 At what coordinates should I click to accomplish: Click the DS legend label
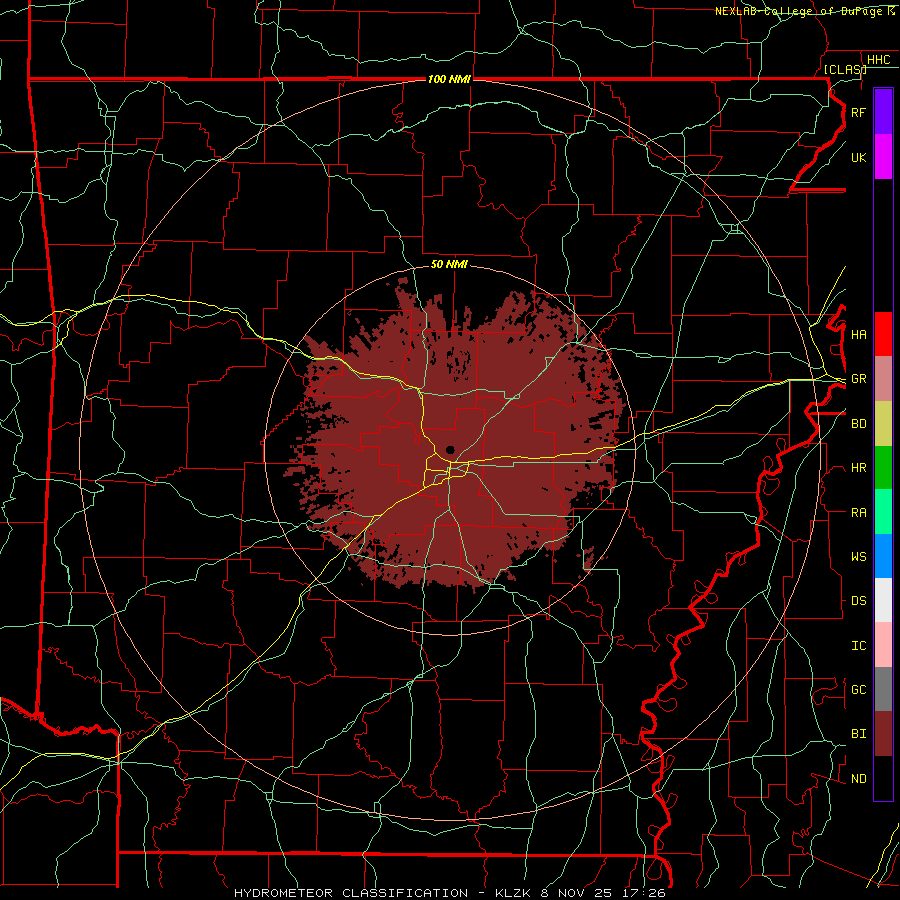click(x=858, y=601)
